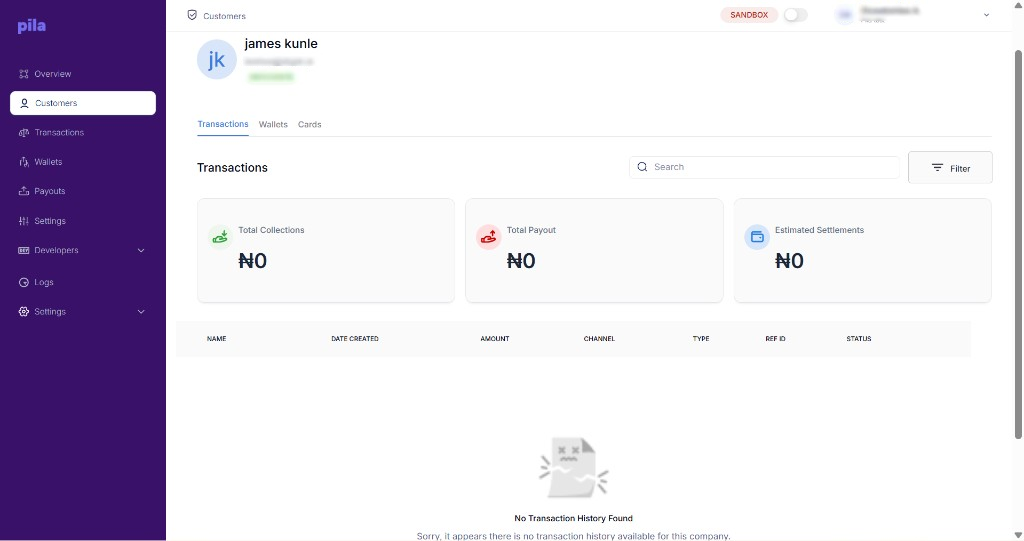Expand the Developers submenu chevron
This screenshot has height=541, width=1024.
pos(141,250)
